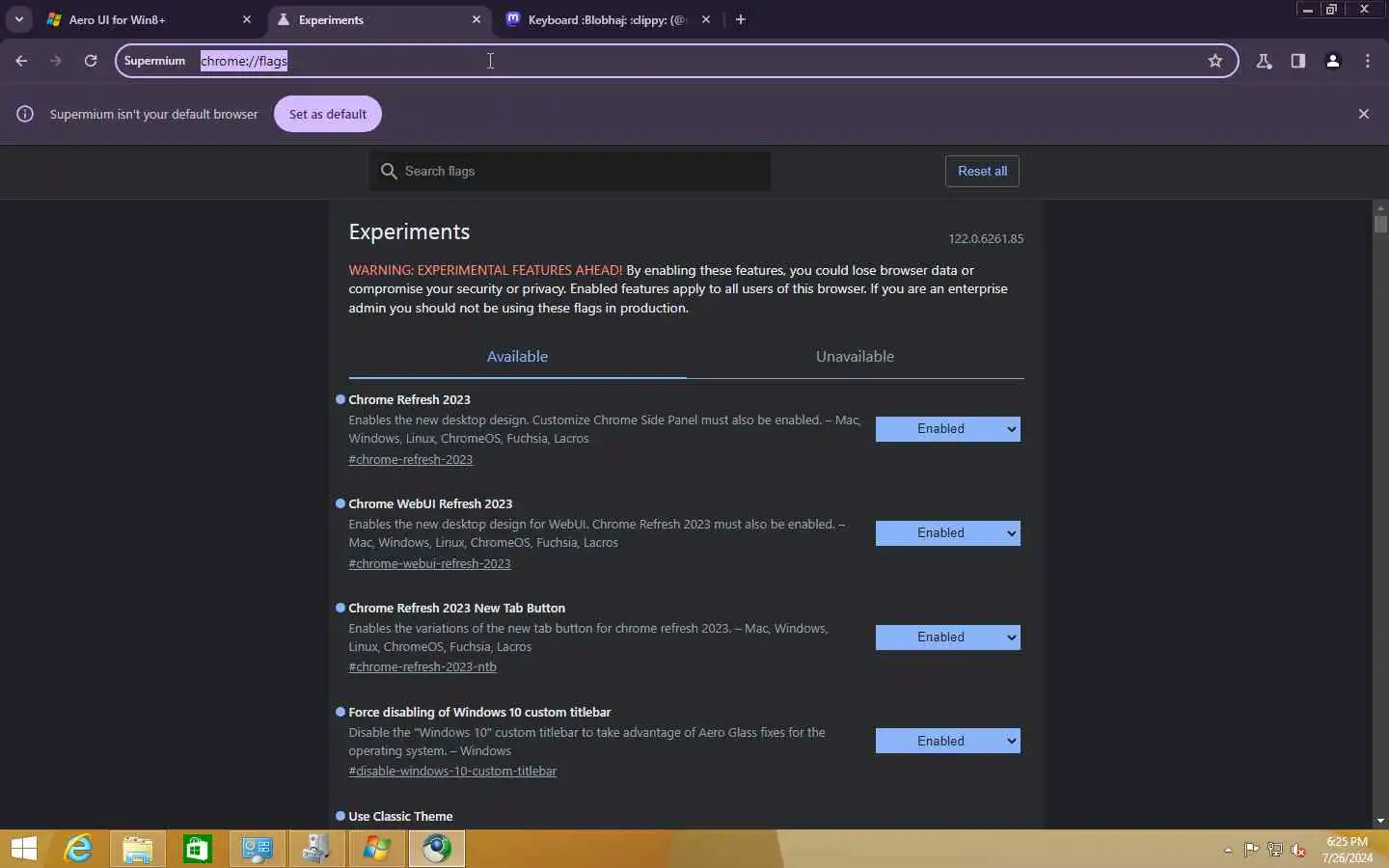
Task: Click Reset all button
Action: pos(982,171)
